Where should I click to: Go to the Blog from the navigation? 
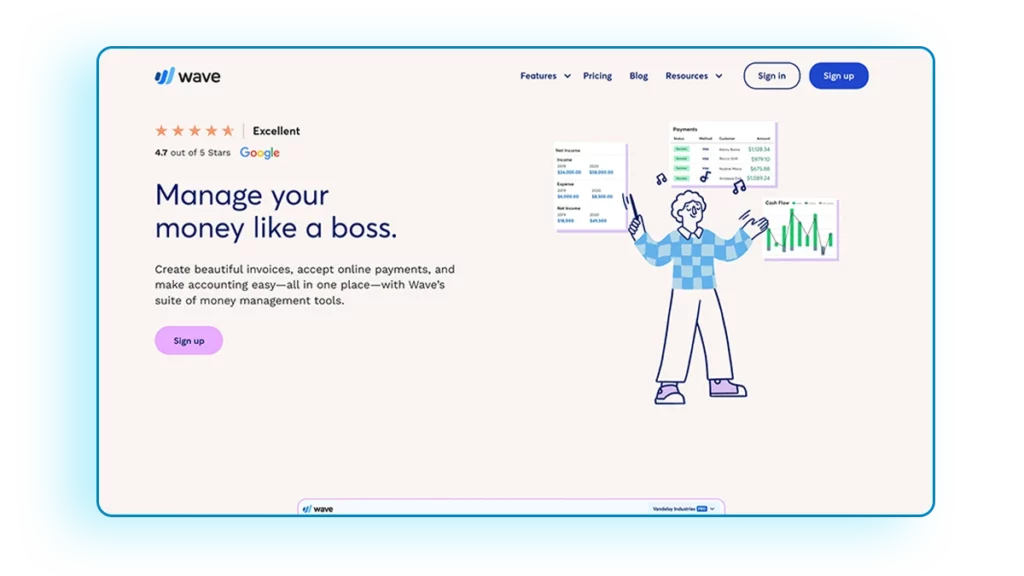point(639,76)
